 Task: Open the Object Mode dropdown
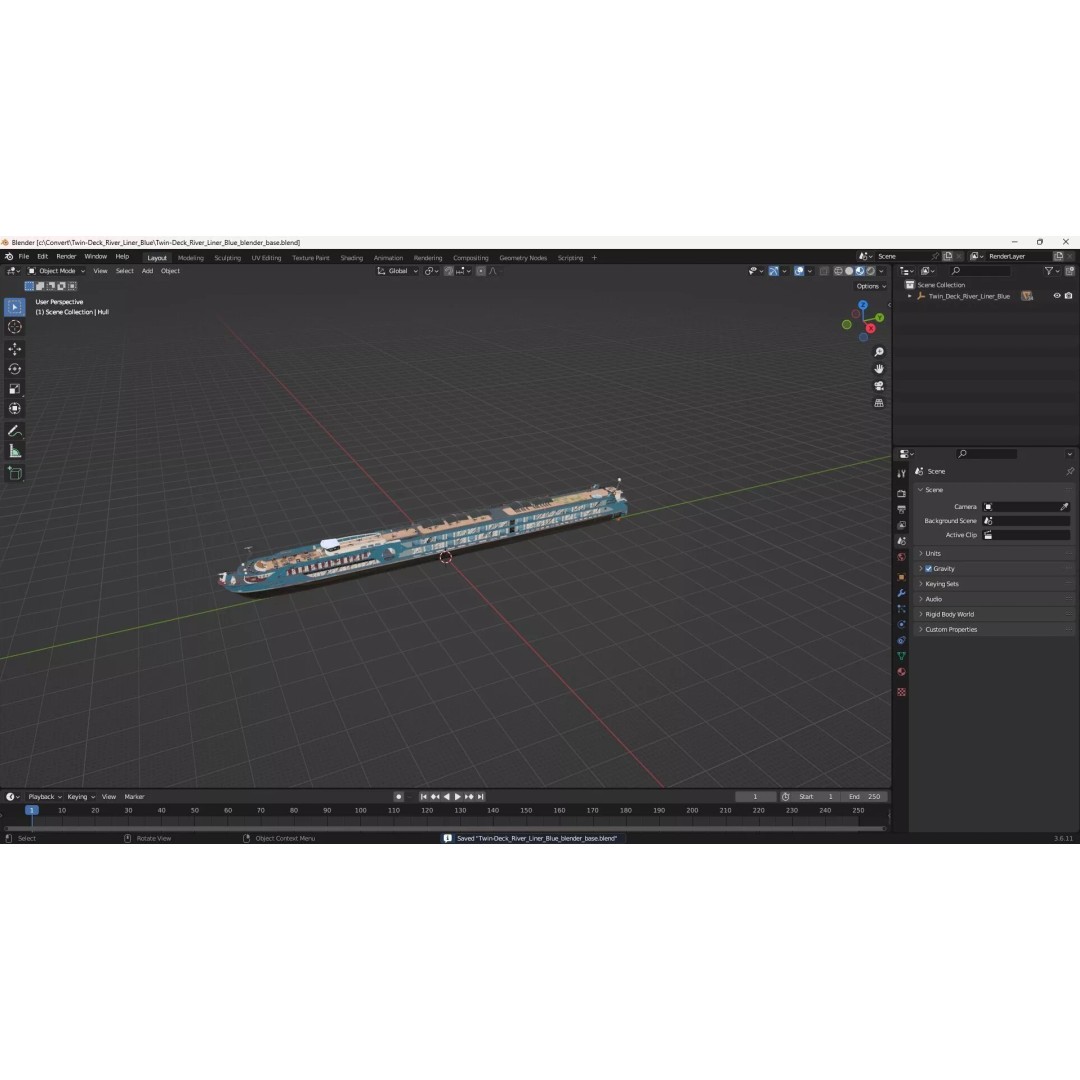point(56,271)
